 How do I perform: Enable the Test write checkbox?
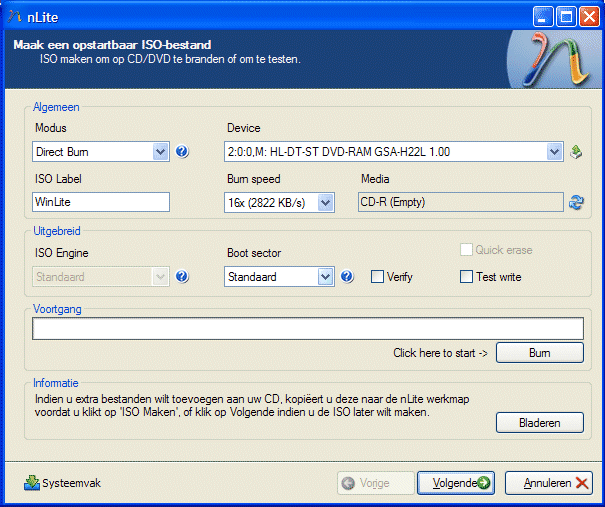[x=466, y=277]
